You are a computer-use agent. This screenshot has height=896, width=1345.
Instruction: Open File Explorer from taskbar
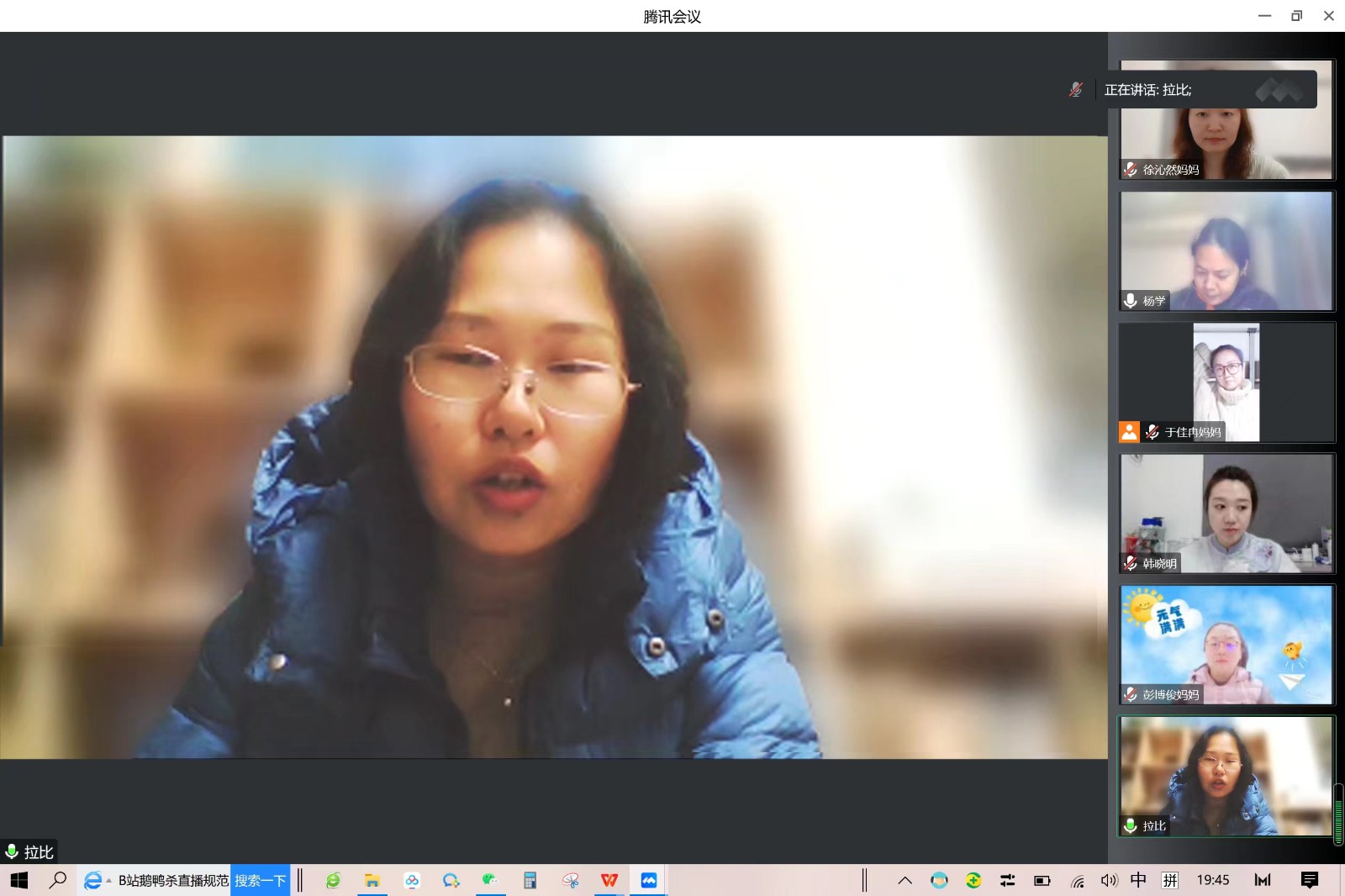(x=372, y=880)
